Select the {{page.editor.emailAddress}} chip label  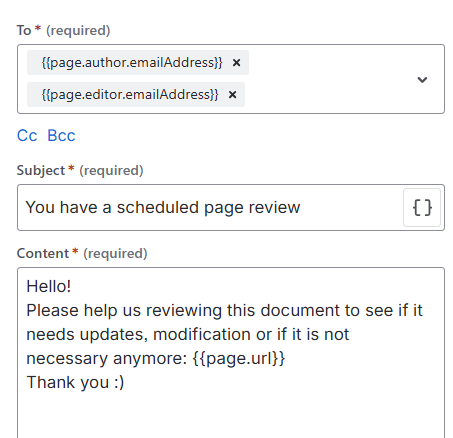pos(130,95)
